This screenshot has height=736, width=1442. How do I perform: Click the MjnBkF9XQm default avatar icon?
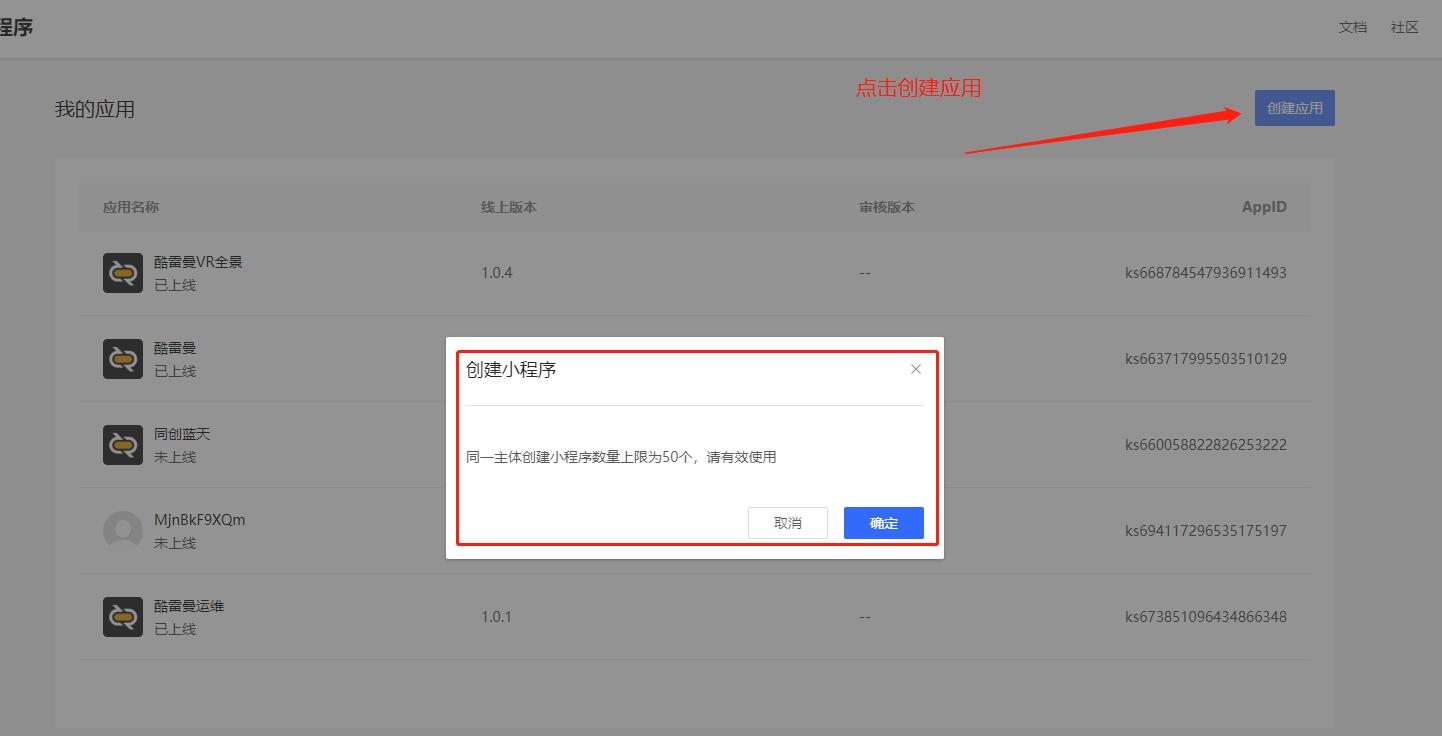[x=122, y=530]
